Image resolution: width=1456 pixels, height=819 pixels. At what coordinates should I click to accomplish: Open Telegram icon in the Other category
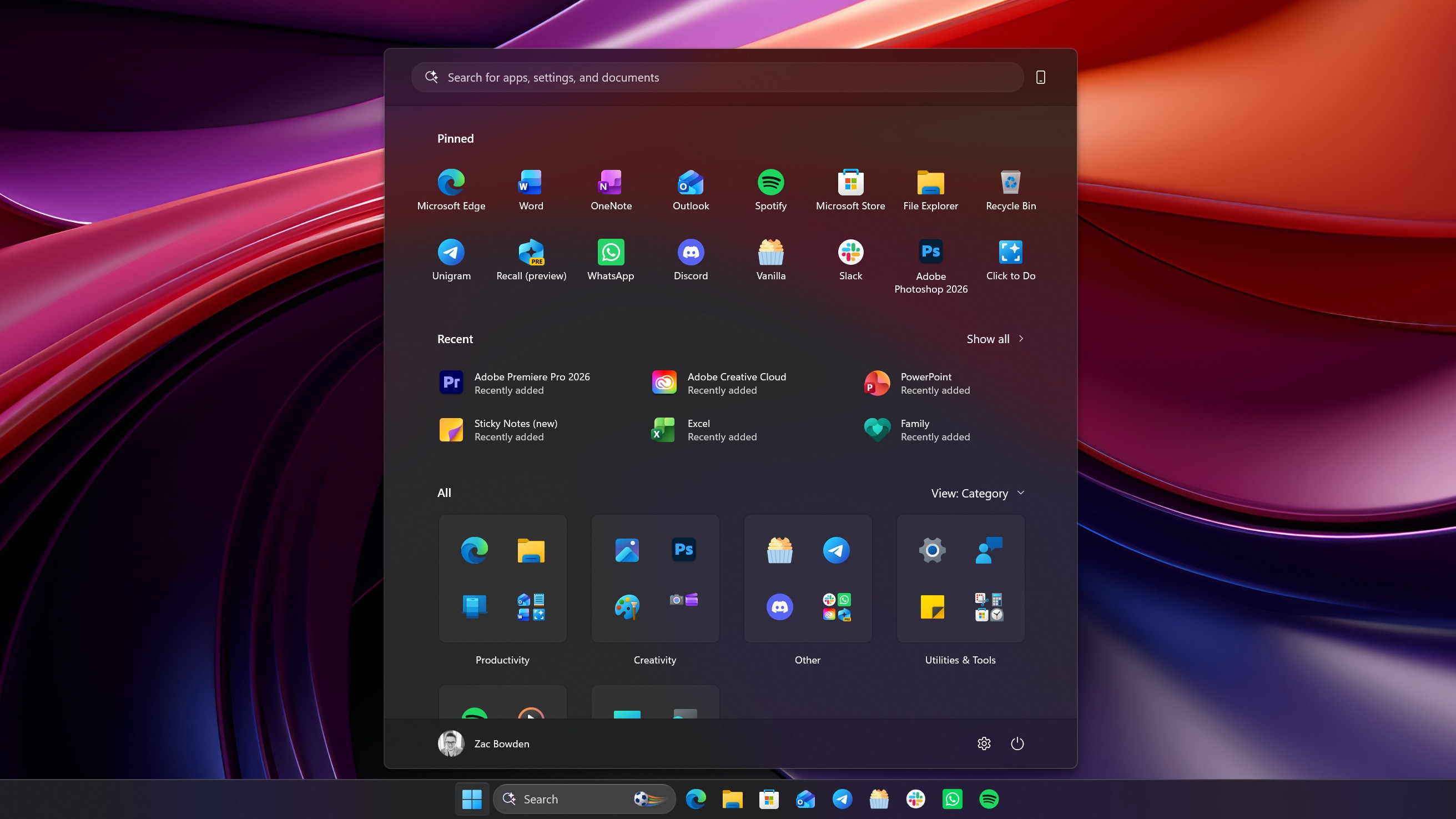(836, 550)
